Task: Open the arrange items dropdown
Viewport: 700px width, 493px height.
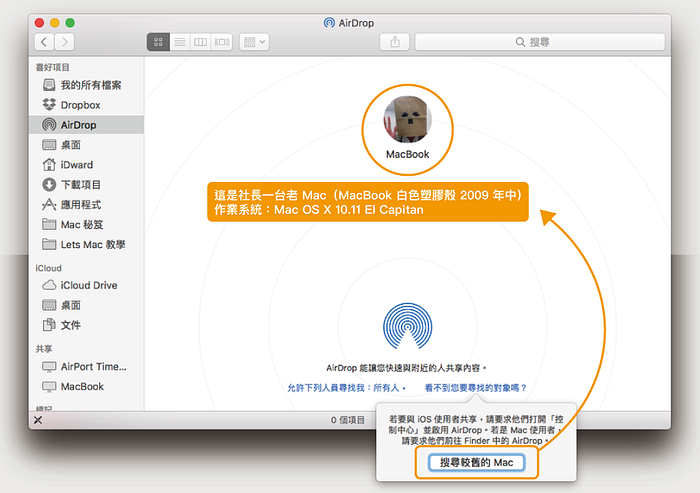Action: (x=254, y=42)
